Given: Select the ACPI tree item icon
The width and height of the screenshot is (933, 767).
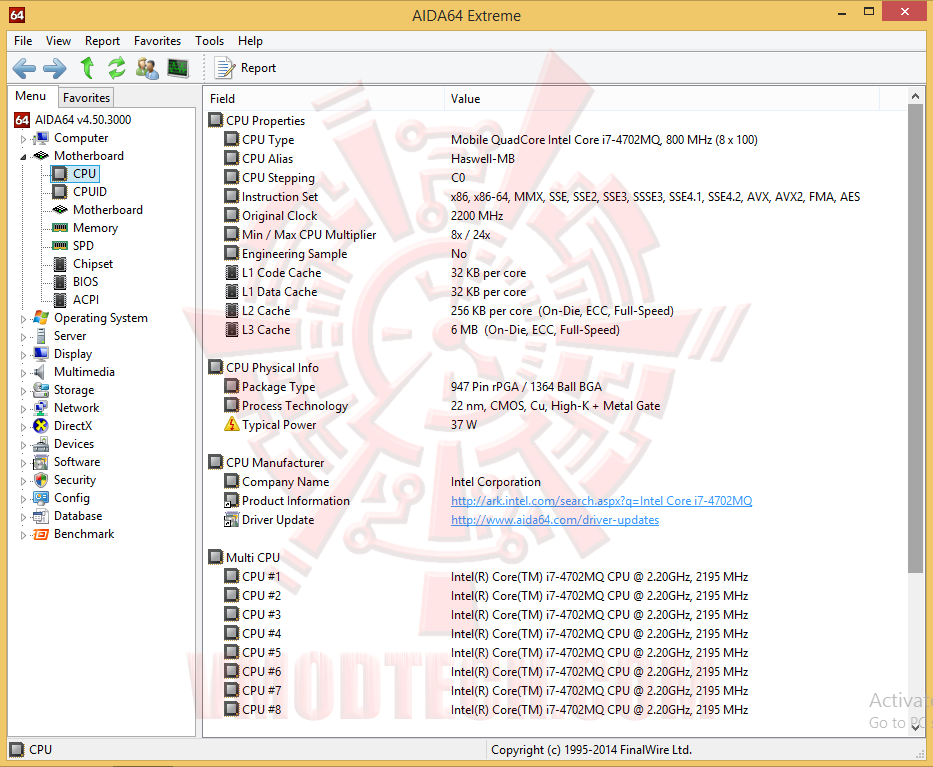Looking at the screenshot, I should (x=60, y=300).
